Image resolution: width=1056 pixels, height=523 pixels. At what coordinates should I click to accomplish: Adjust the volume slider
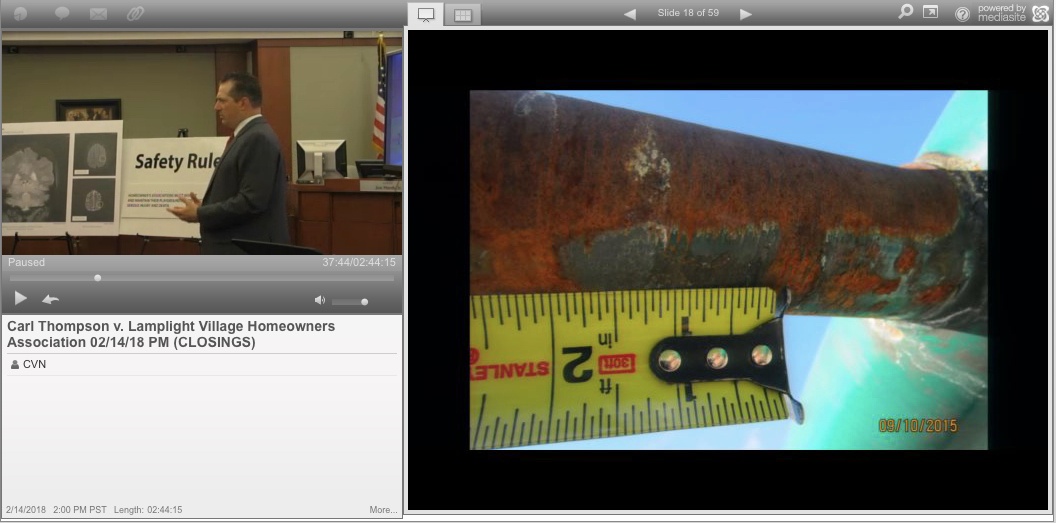(x=350, y=302)
